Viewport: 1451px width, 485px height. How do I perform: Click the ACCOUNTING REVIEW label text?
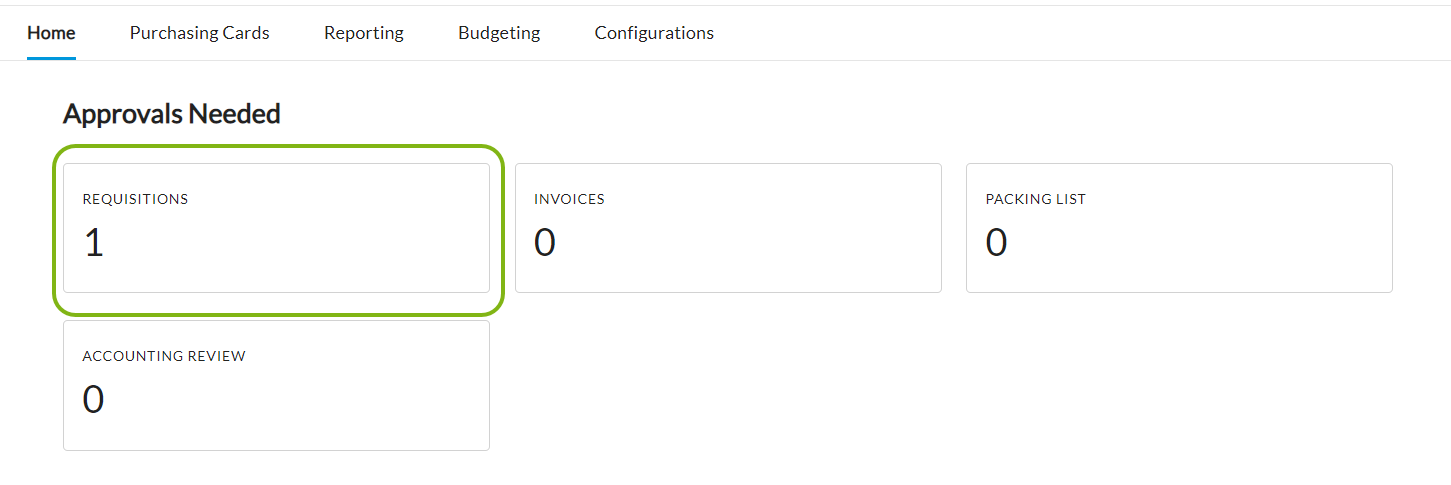click(x=164, y=356)
